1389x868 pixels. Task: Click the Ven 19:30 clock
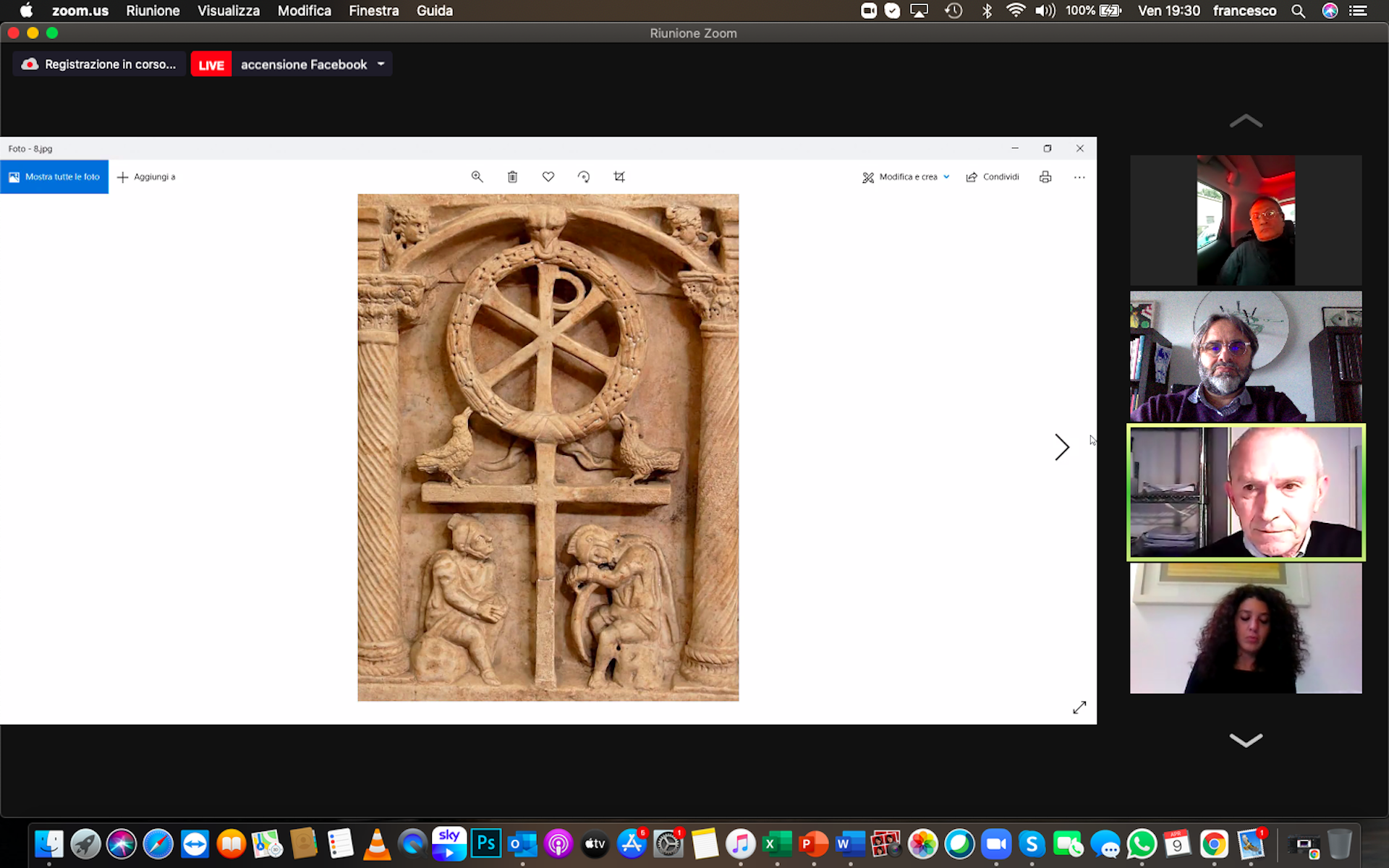(1168, 11)
